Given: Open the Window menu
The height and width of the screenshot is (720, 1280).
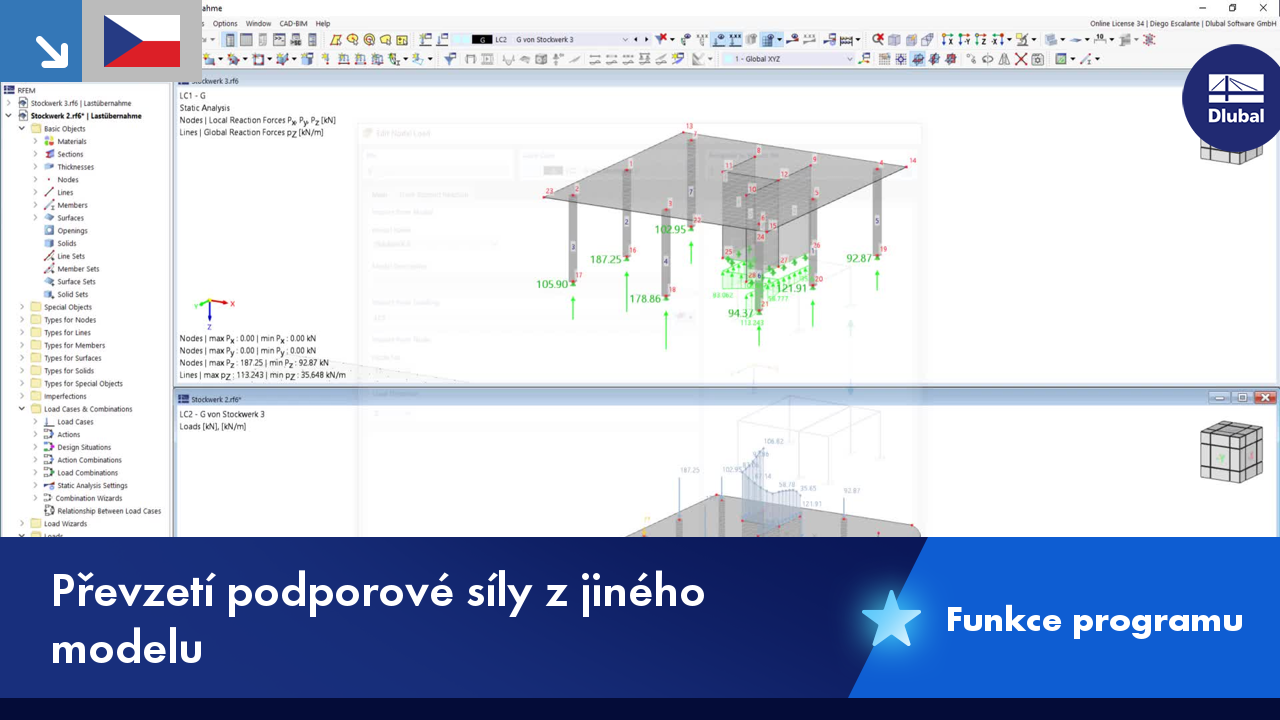Looking at the screenshot, I should pyautogui.click(x=258, y=23).
